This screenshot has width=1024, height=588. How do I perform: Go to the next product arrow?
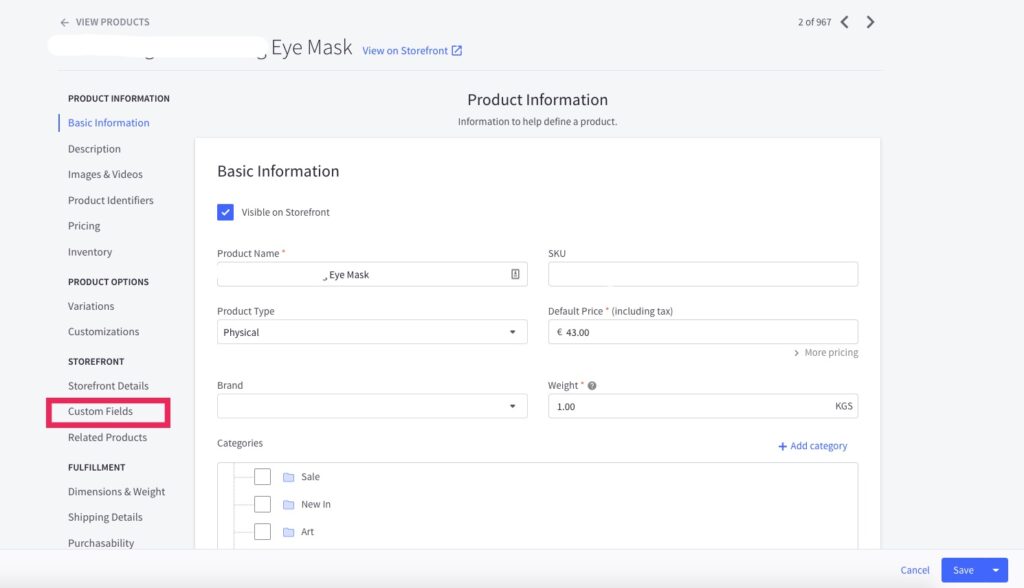pyautogui.click(x=870, y=22)
